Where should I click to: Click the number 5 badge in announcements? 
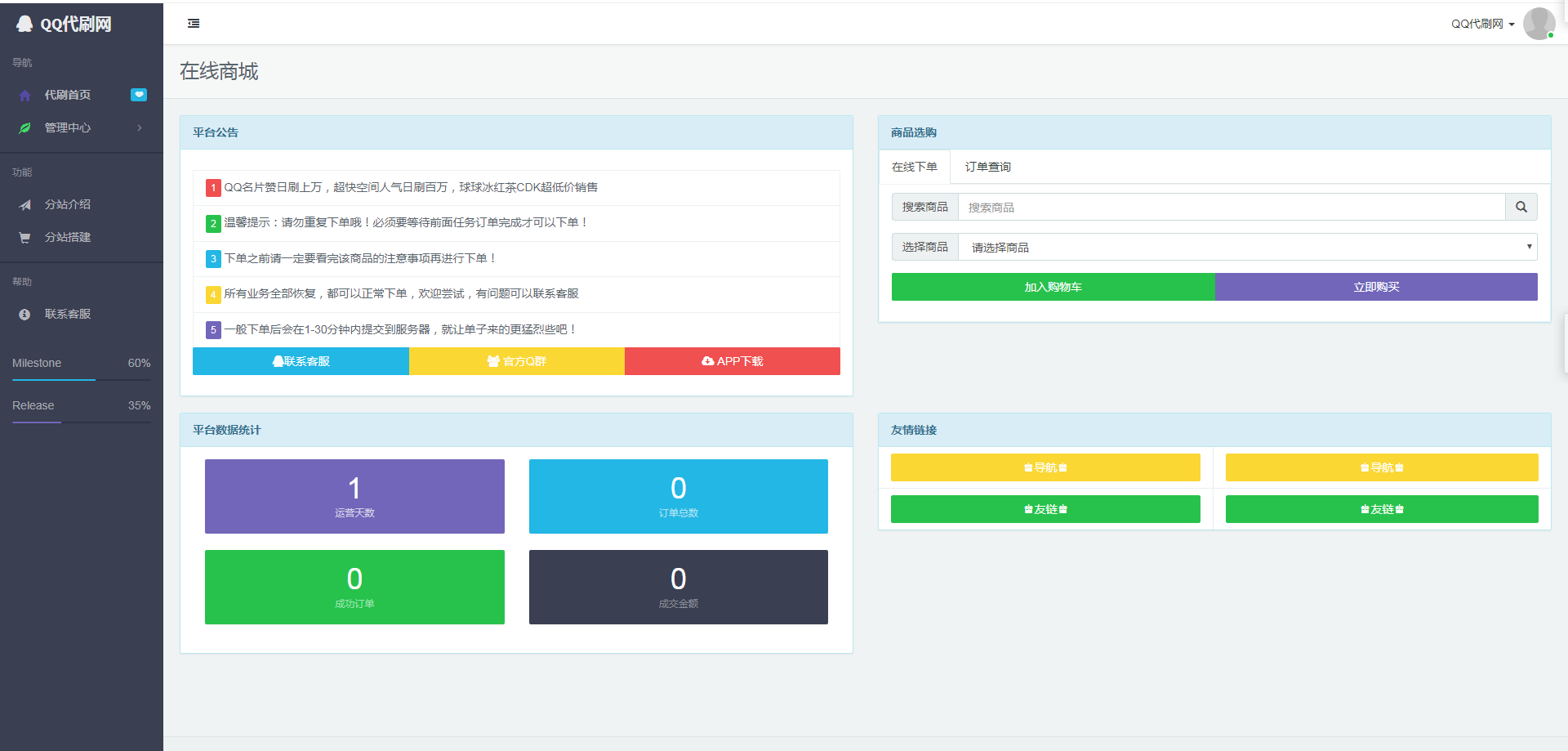click(x=213, y=330)
